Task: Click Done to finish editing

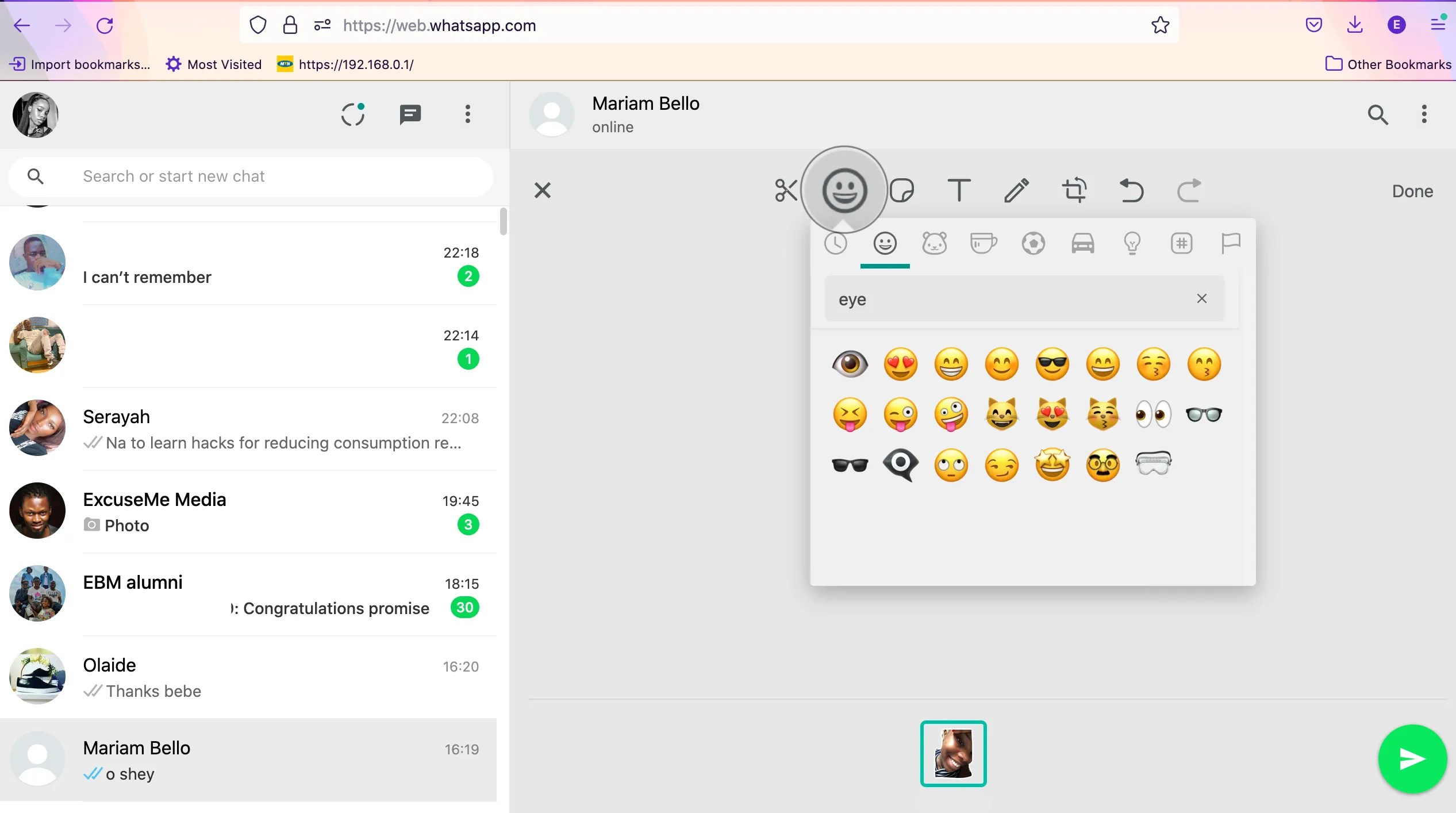Action: coord(1412,190)
